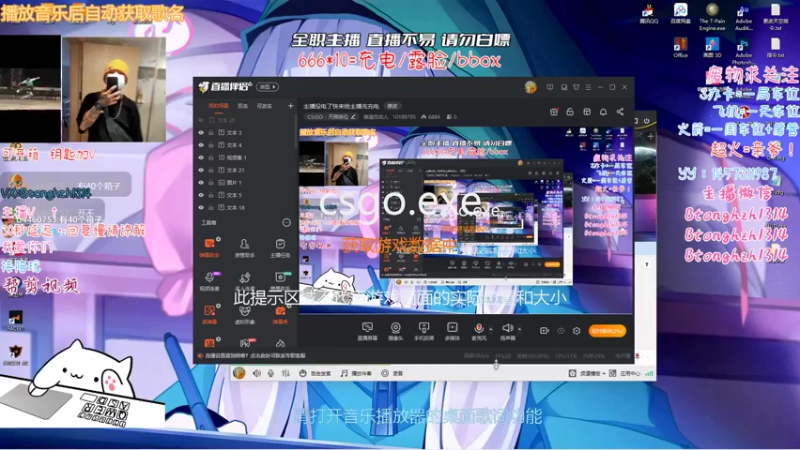Open the equalizer icon in YY window bar

(286, 373)
